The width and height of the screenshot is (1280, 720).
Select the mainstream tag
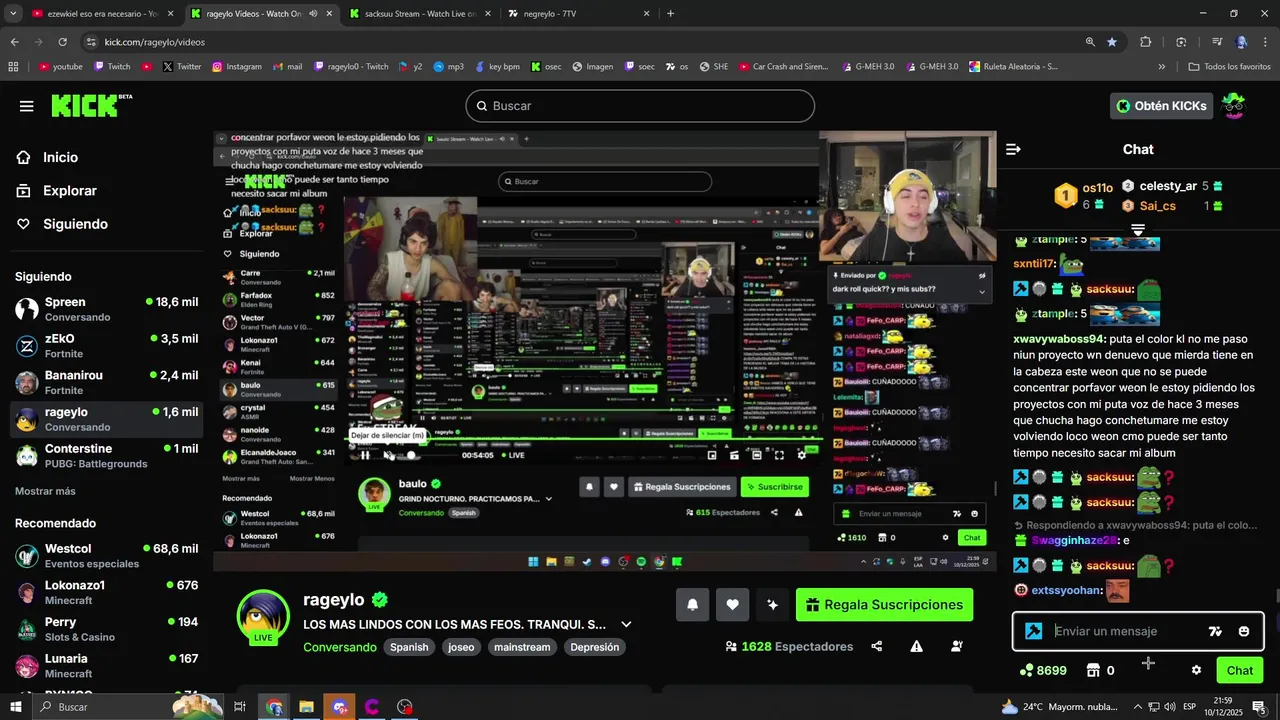click(x=522, y=647)
